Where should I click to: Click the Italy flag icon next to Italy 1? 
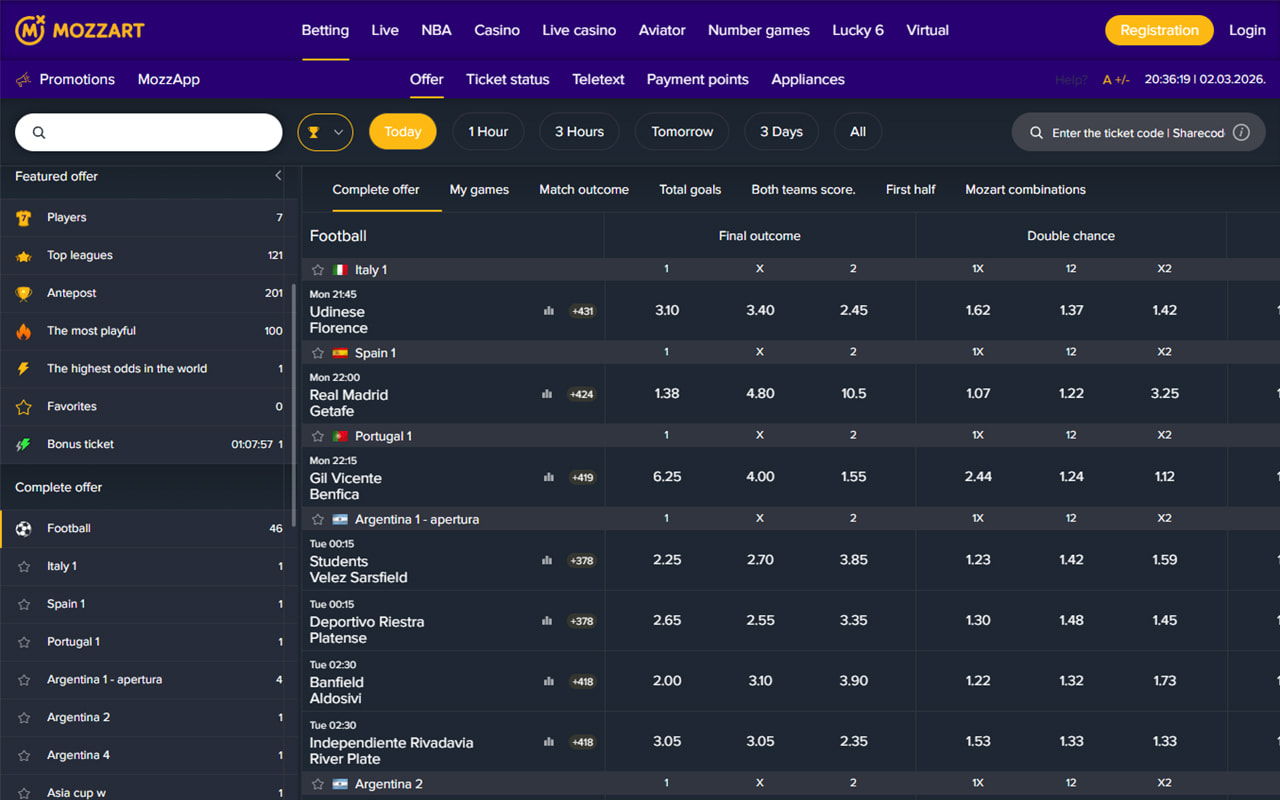click(340, 270)
